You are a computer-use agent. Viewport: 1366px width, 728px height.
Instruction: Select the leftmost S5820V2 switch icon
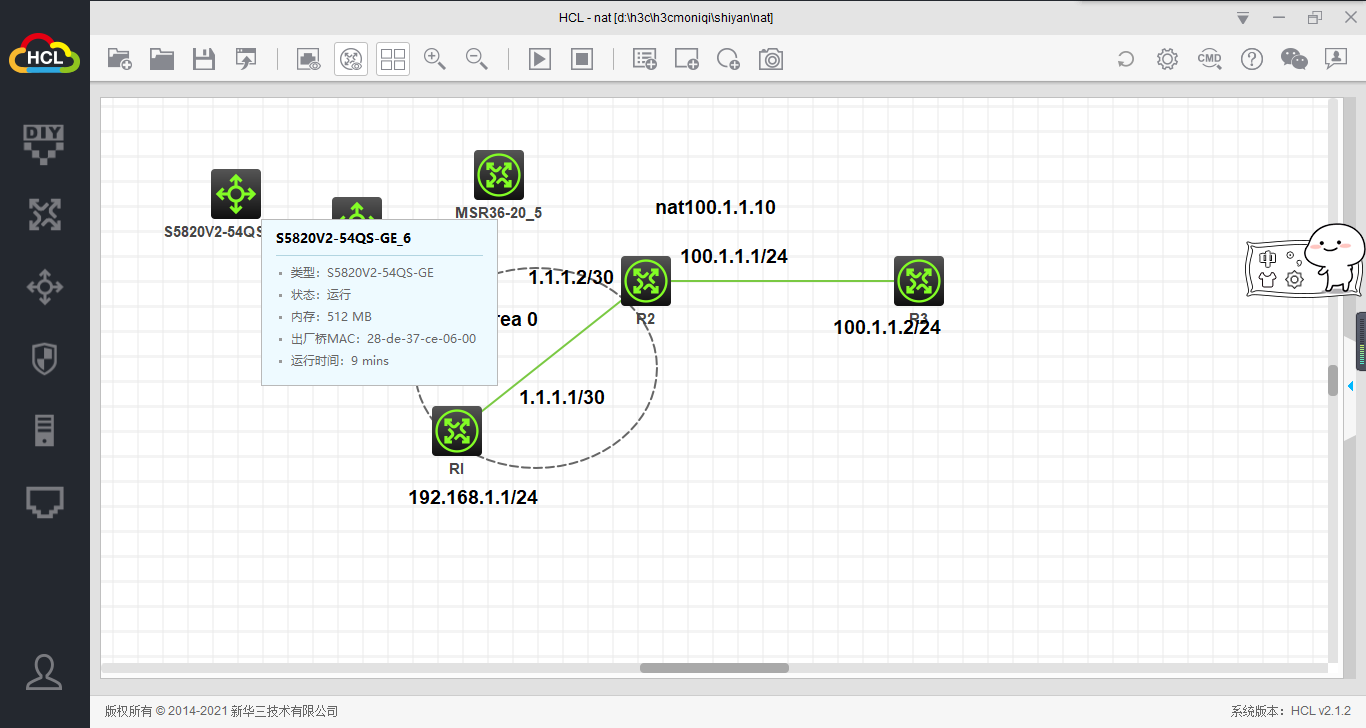tap(236, 194)
